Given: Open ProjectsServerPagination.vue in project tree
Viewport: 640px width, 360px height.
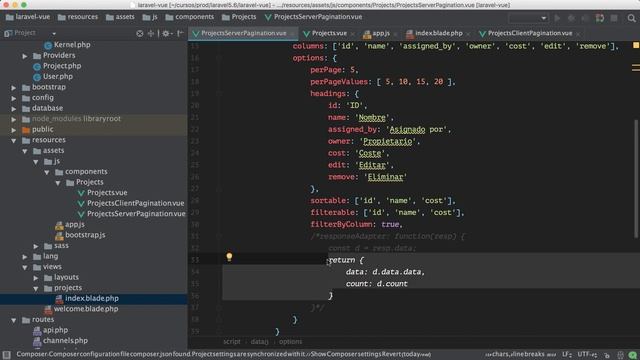Looking at the screenshot, I should 136,214.
